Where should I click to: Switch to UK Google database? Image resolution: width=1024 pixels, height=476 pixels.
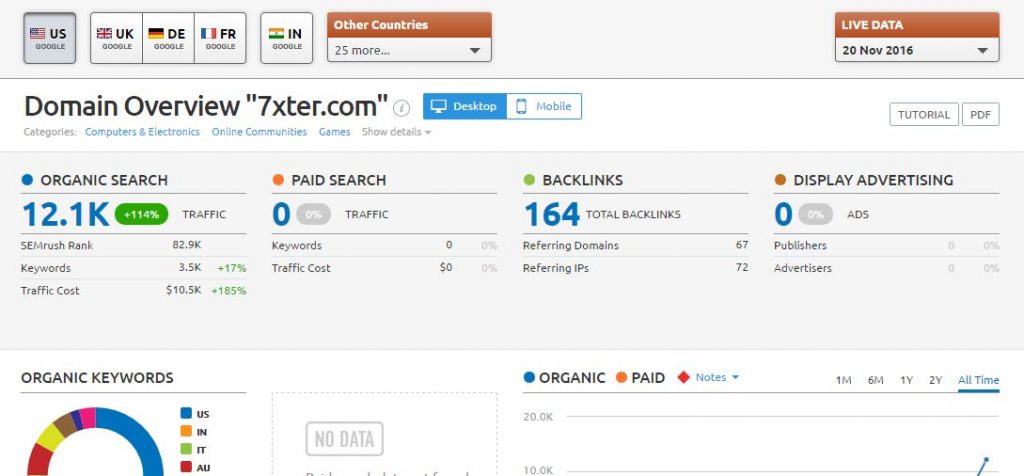pyautogui.click(x=116, y=39)
